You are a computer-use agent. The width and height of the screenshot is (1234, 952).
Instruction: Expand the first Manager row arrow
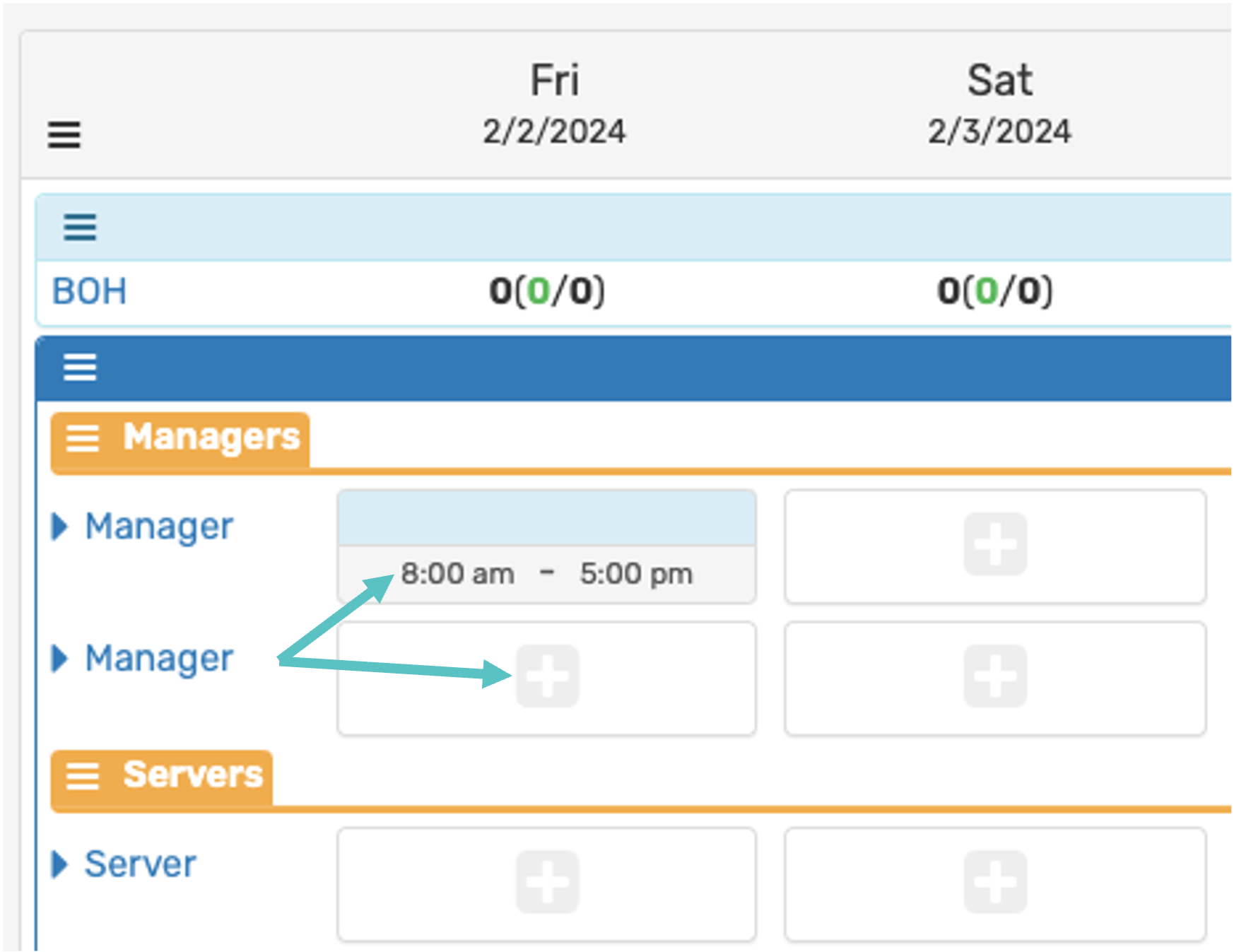[x=60, y=527]
